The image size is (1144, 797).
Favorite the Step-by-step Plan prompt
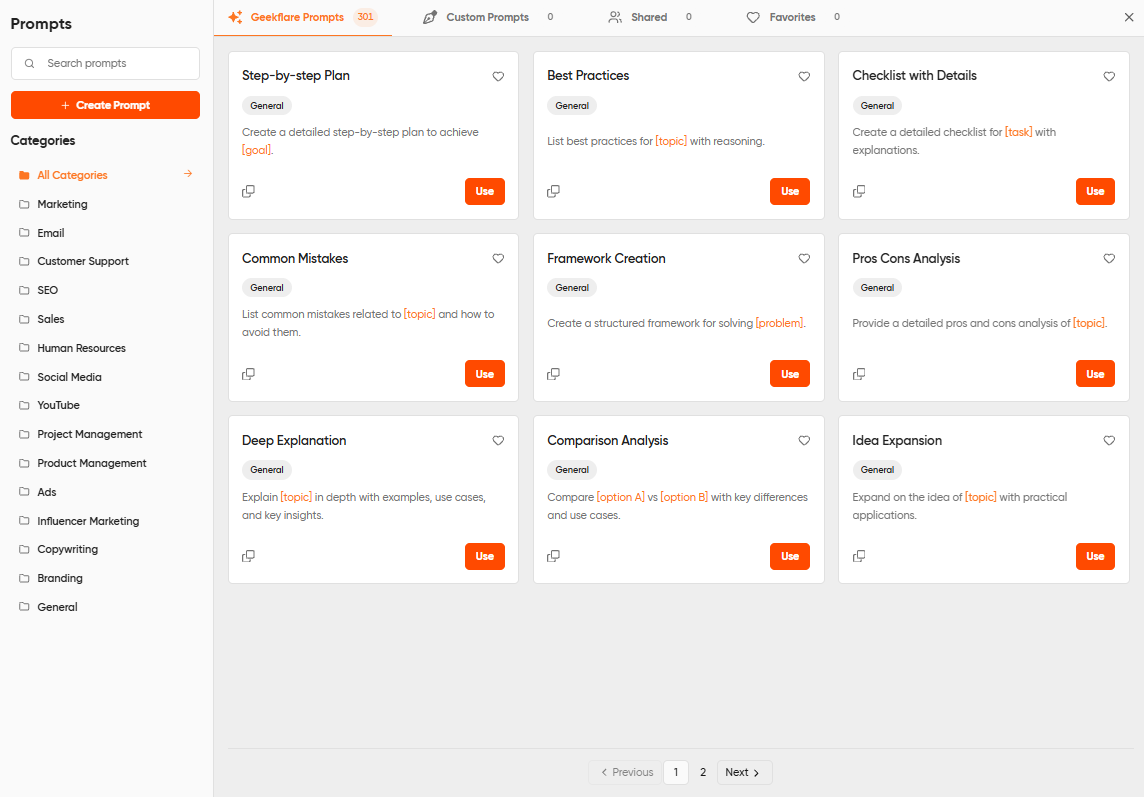coord(498,76)
